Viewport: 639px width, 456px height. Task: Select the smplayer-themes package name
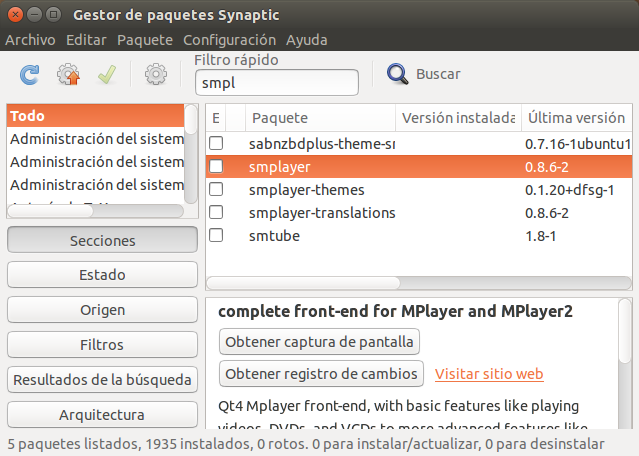[306, 190]
